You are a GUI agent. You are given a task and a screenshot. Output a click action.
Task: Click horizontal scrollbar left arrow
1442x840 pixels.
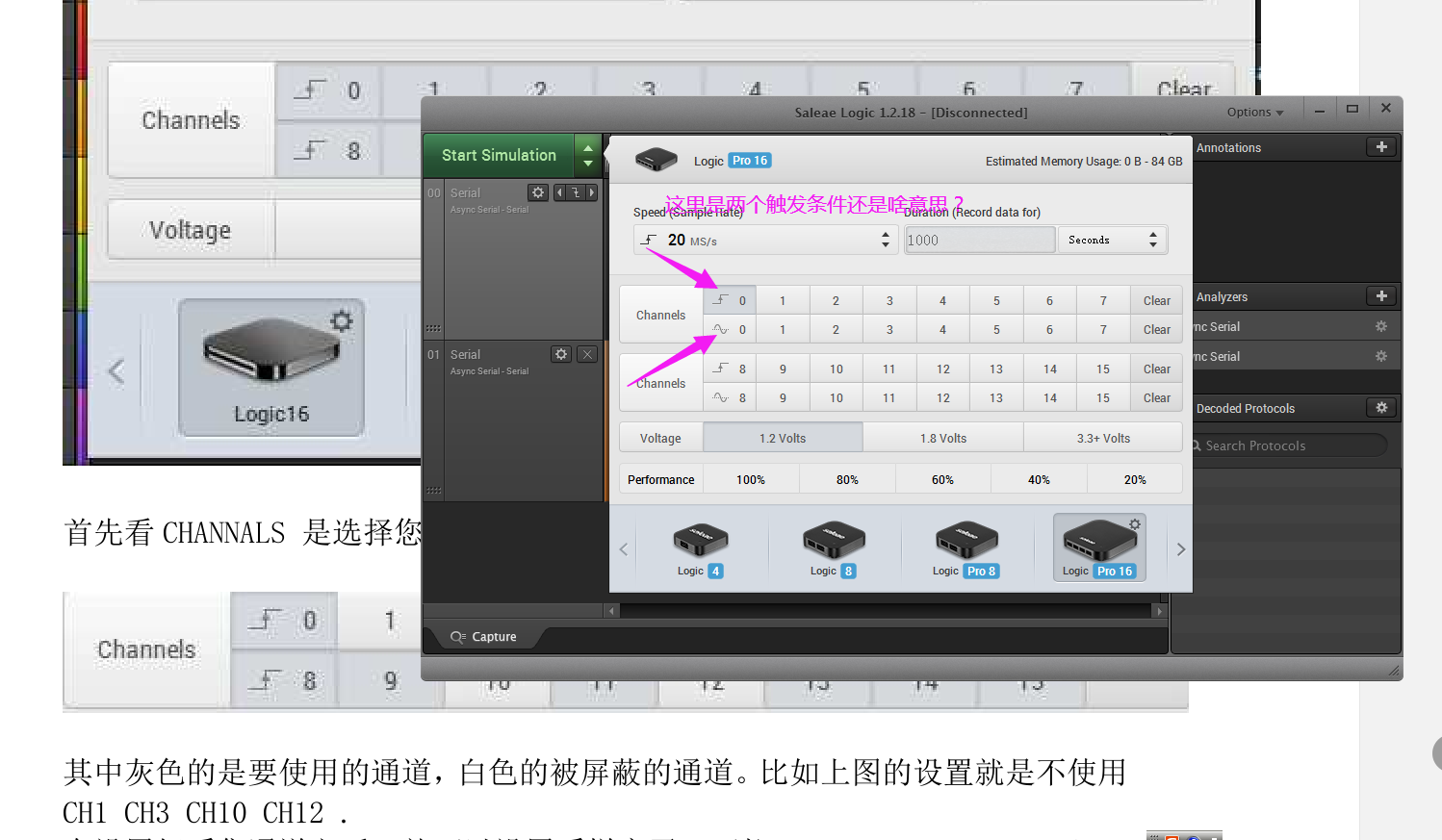[x=611, y=610]
